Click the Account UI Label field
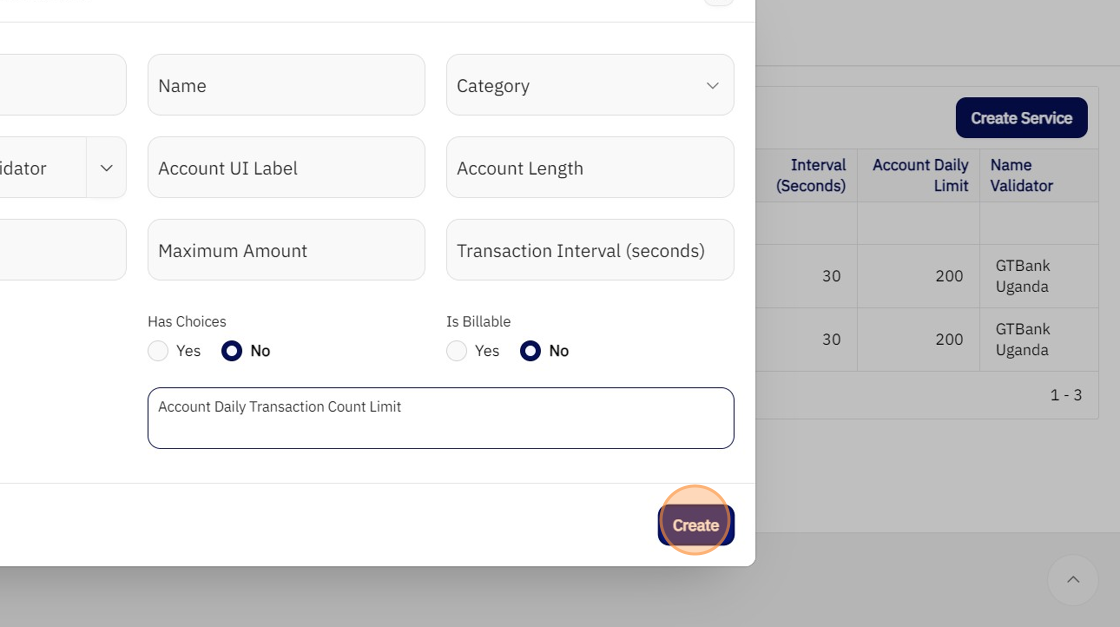 coord(286,168)
